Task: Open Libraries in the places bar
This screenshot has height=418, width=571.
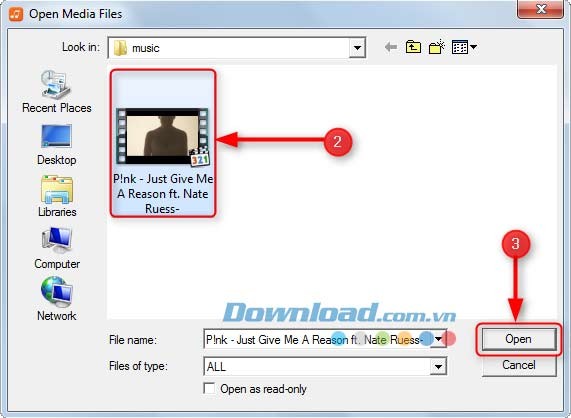Action: [x=57, y=197]
